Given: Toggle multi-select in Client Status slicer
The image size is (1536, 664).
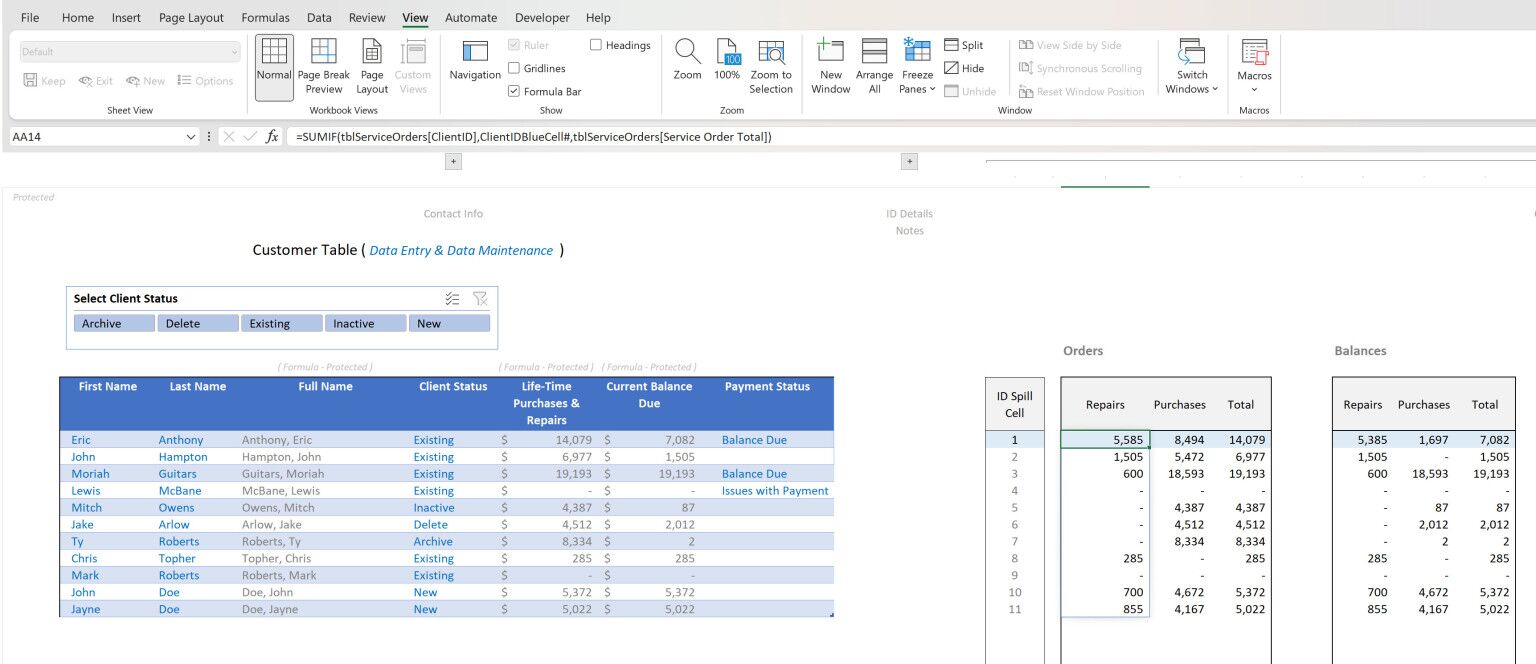Looking at the screenshot, I should 452,298.
